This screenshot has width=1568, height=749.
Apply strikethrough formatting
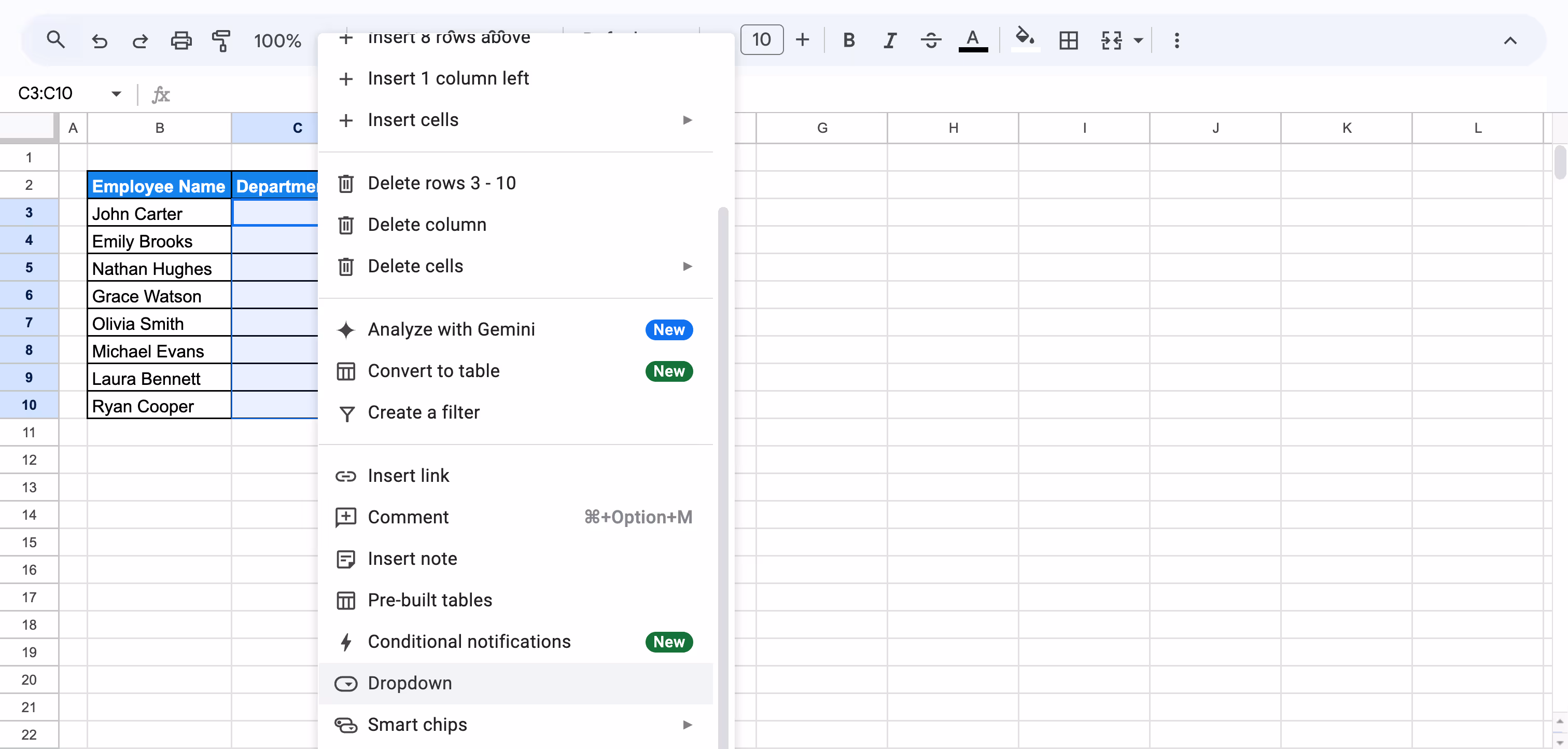[930, 40]
